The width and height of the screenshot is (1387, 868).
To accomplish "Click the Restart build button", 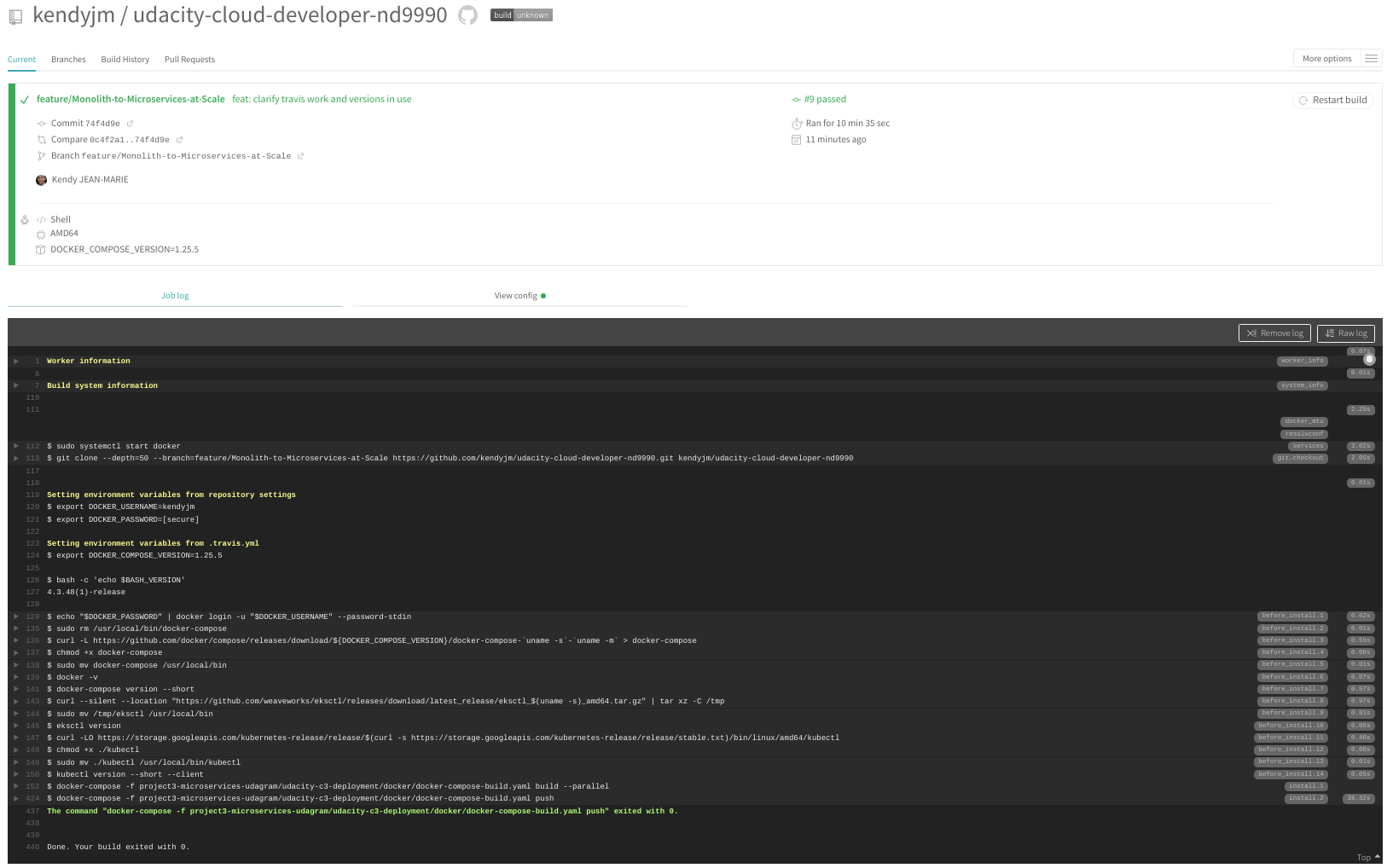I will click(x=1332, y=101).
